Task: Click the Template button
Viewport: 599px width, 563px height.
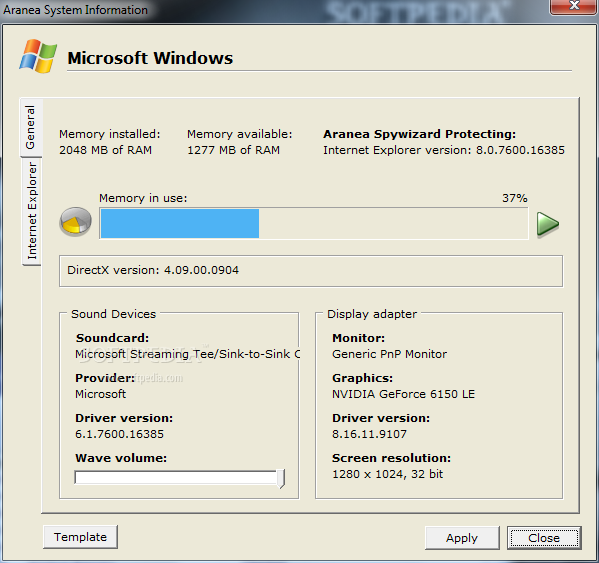Action: (80, 537)
